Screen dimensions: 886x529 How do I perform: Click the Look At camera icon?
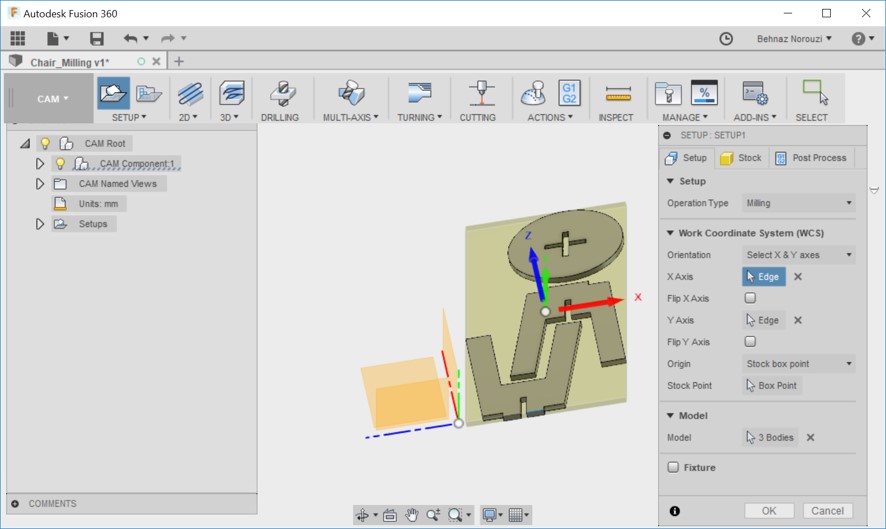pos(390,515)
